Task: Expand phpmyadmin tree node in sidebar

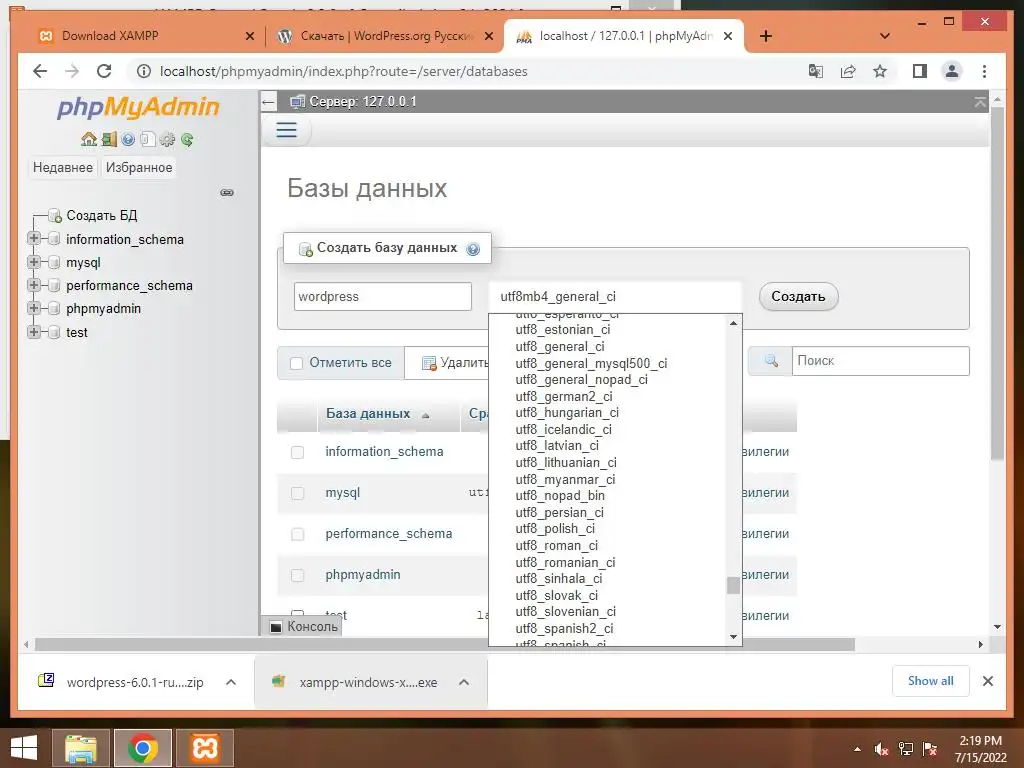Action: 33,308
